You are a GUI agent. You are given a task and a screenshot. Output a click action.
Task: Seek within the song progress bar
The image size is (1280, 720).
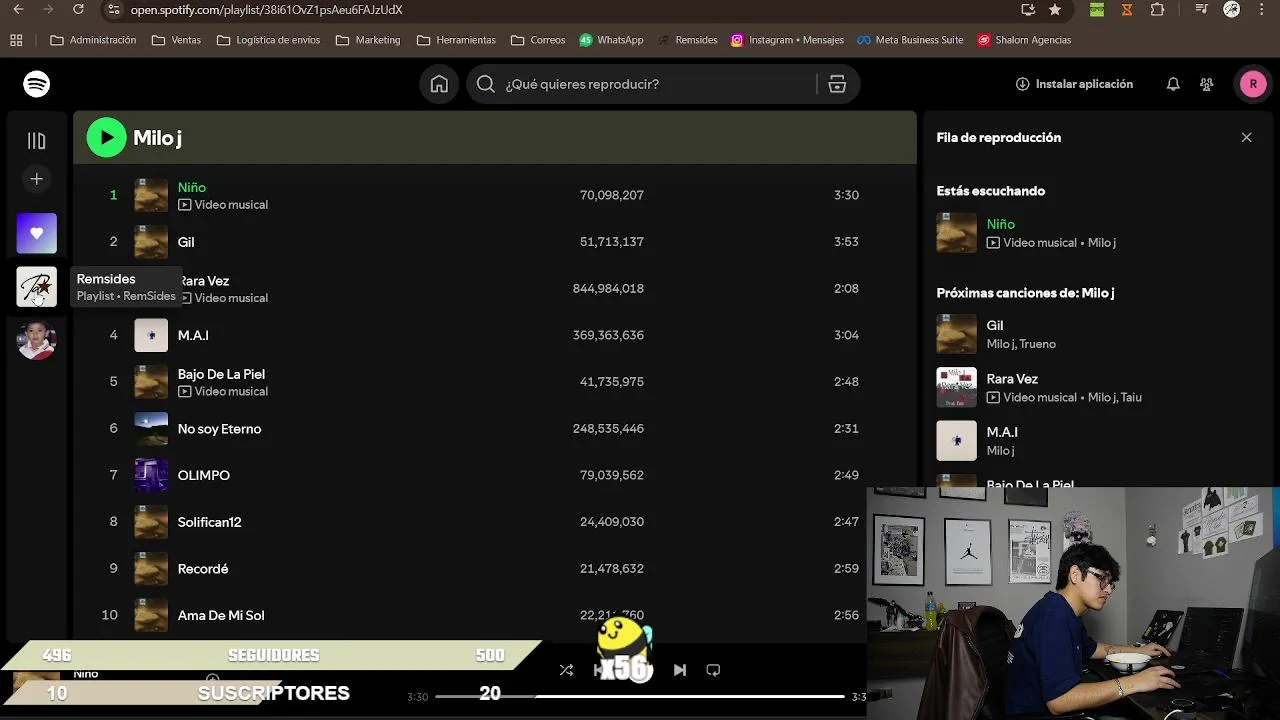coord(640,696)
